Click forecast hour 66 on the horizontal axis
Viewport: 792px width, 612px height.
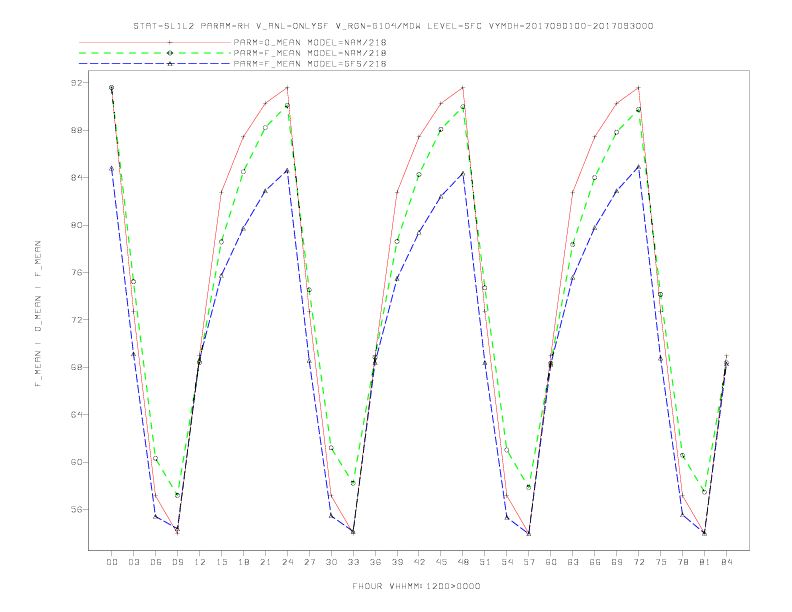click(x=595, y=562)
